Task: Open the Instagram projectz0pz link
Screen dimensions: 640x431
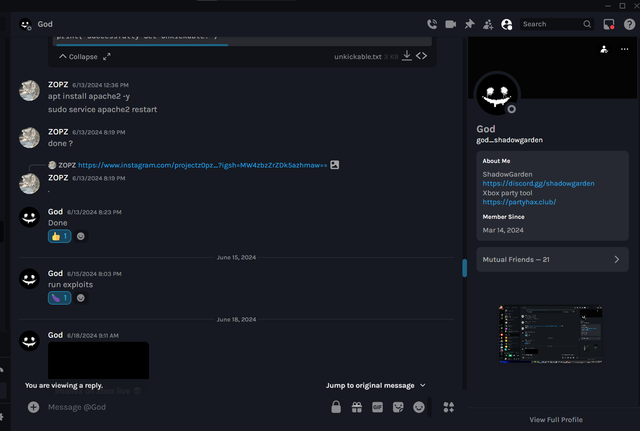Action: click(x=202, y=165)
